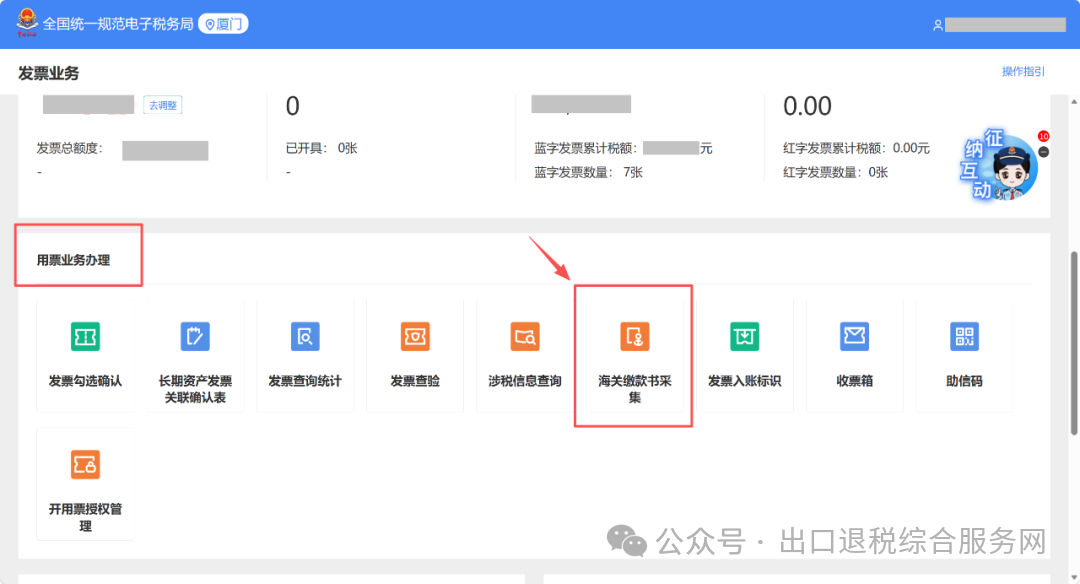Click the scrollbar down arrow
The image size is (1080, 584).
pyautogui.click(x=1073, y=577)
